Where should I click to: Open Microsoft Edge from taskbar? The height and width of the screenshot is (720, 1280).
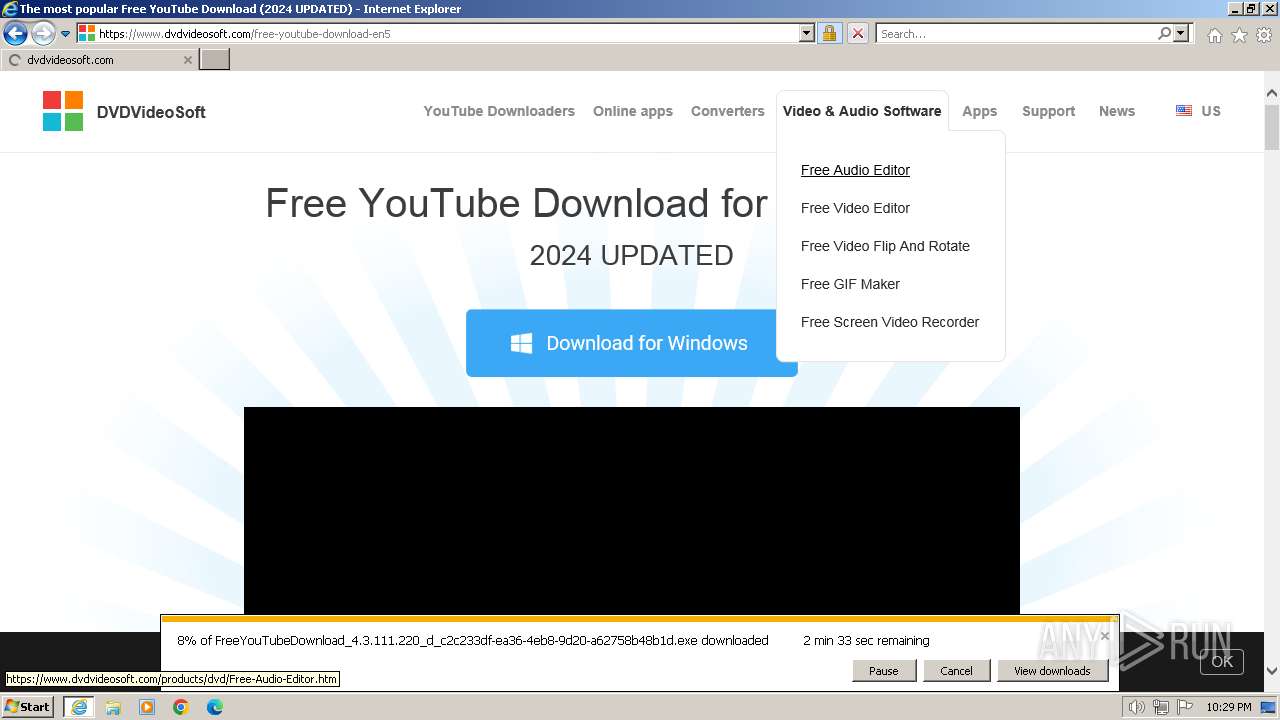pos(215,707)
